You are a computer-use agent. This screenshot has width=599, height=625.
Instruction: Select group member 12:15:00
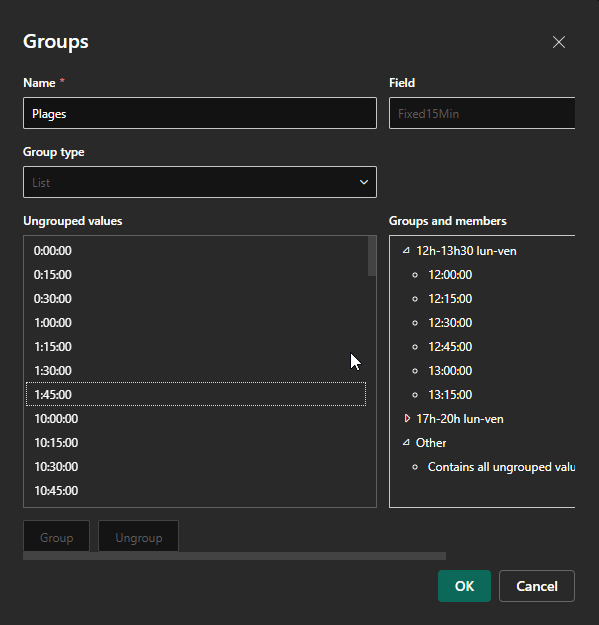450,299
